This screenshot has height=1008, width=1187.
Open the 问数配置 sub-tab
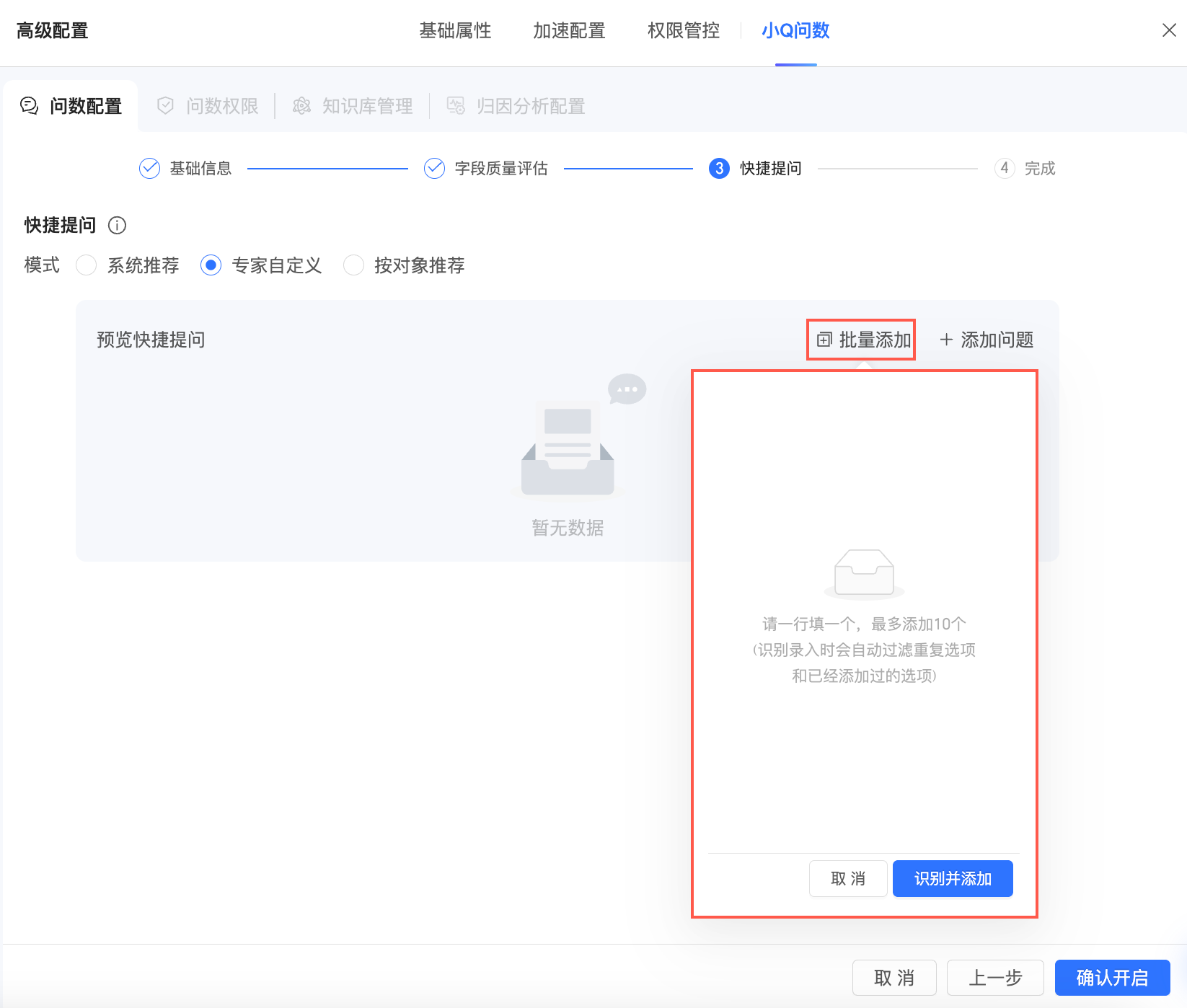(71, 106)
